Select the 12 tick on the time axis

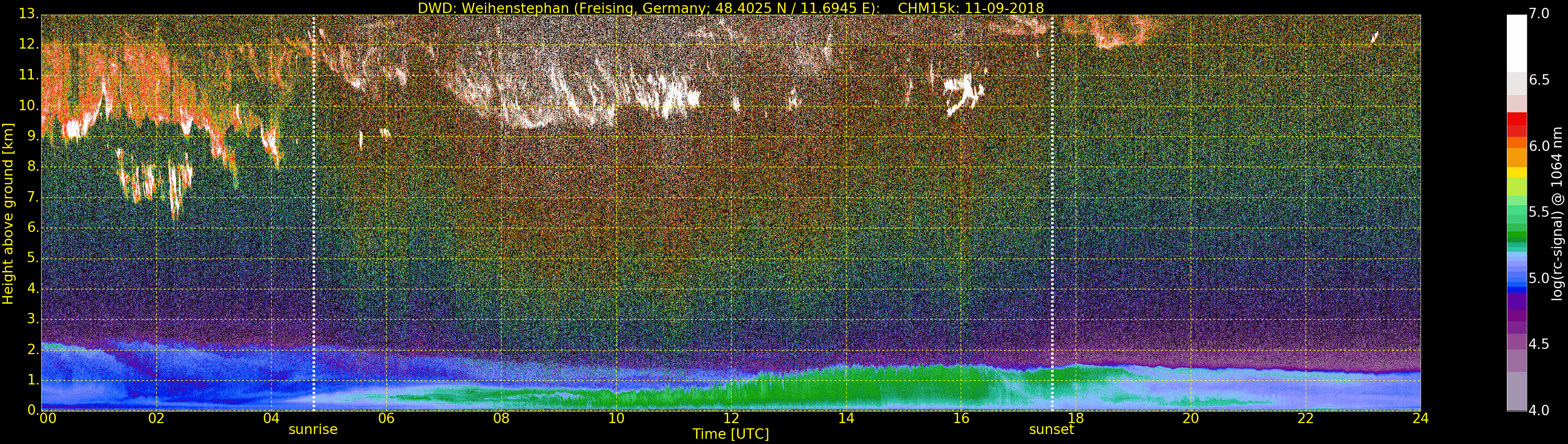(731, 418)
